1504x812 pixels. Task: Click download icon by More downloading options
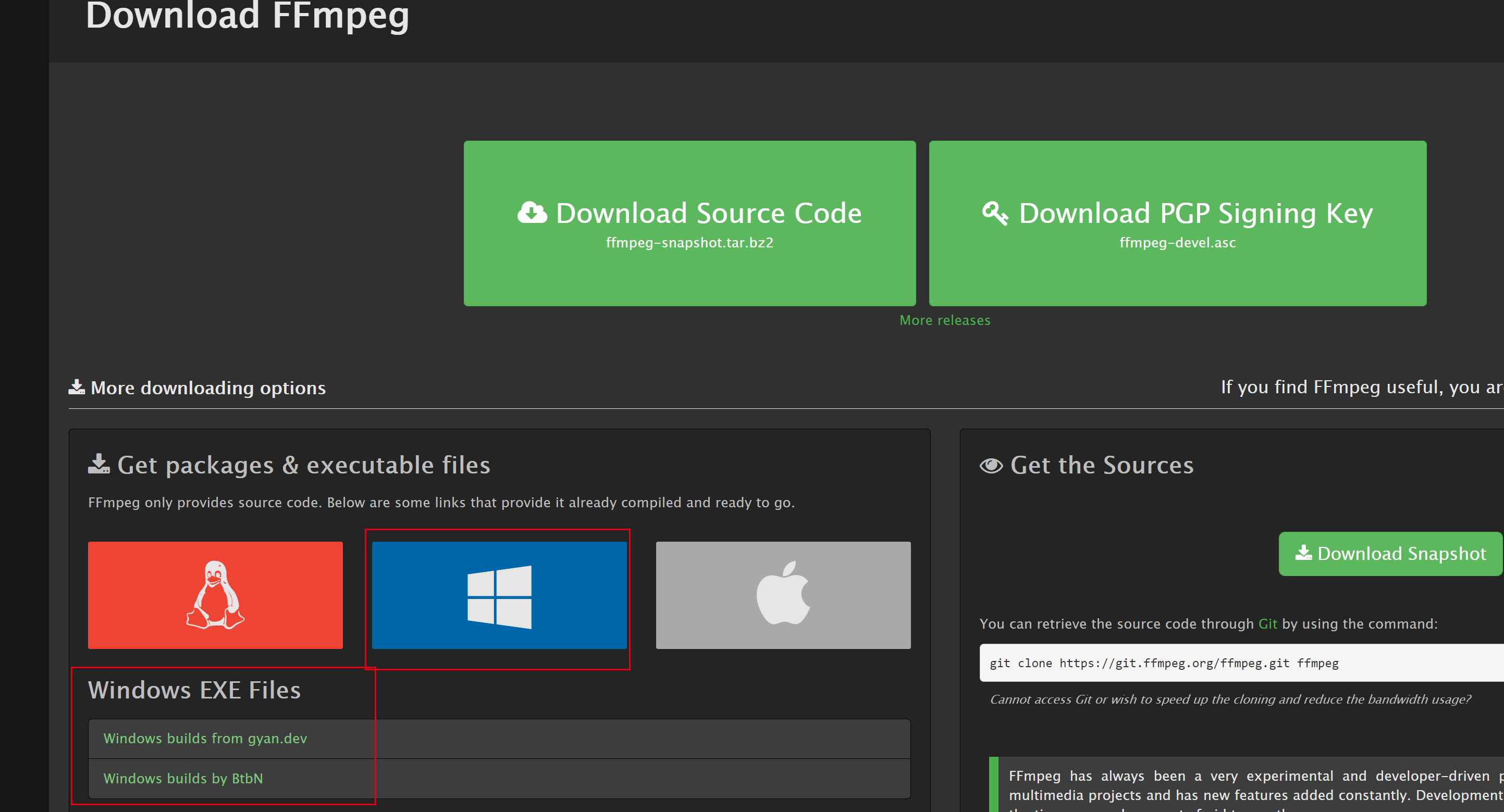(x=77, y=387)
